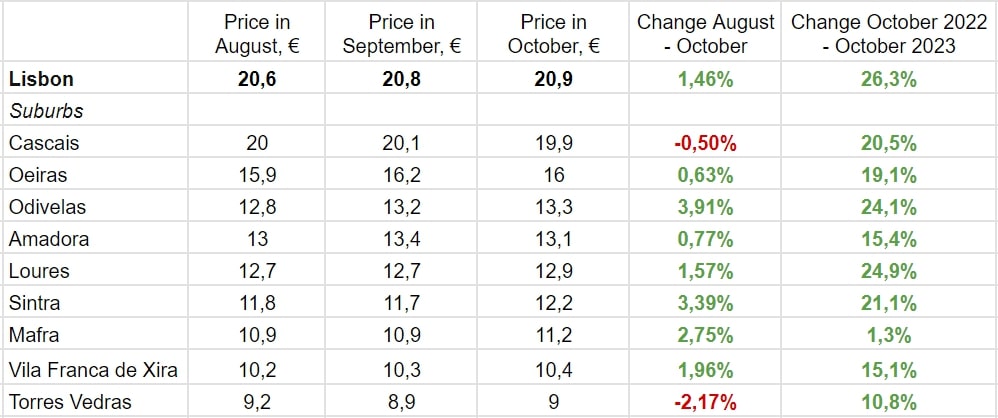Click Torres Vedras's -2,17% change value
The height and width of the screenshot is (418, 998).
pyautogui.click(x=706, y=402)
